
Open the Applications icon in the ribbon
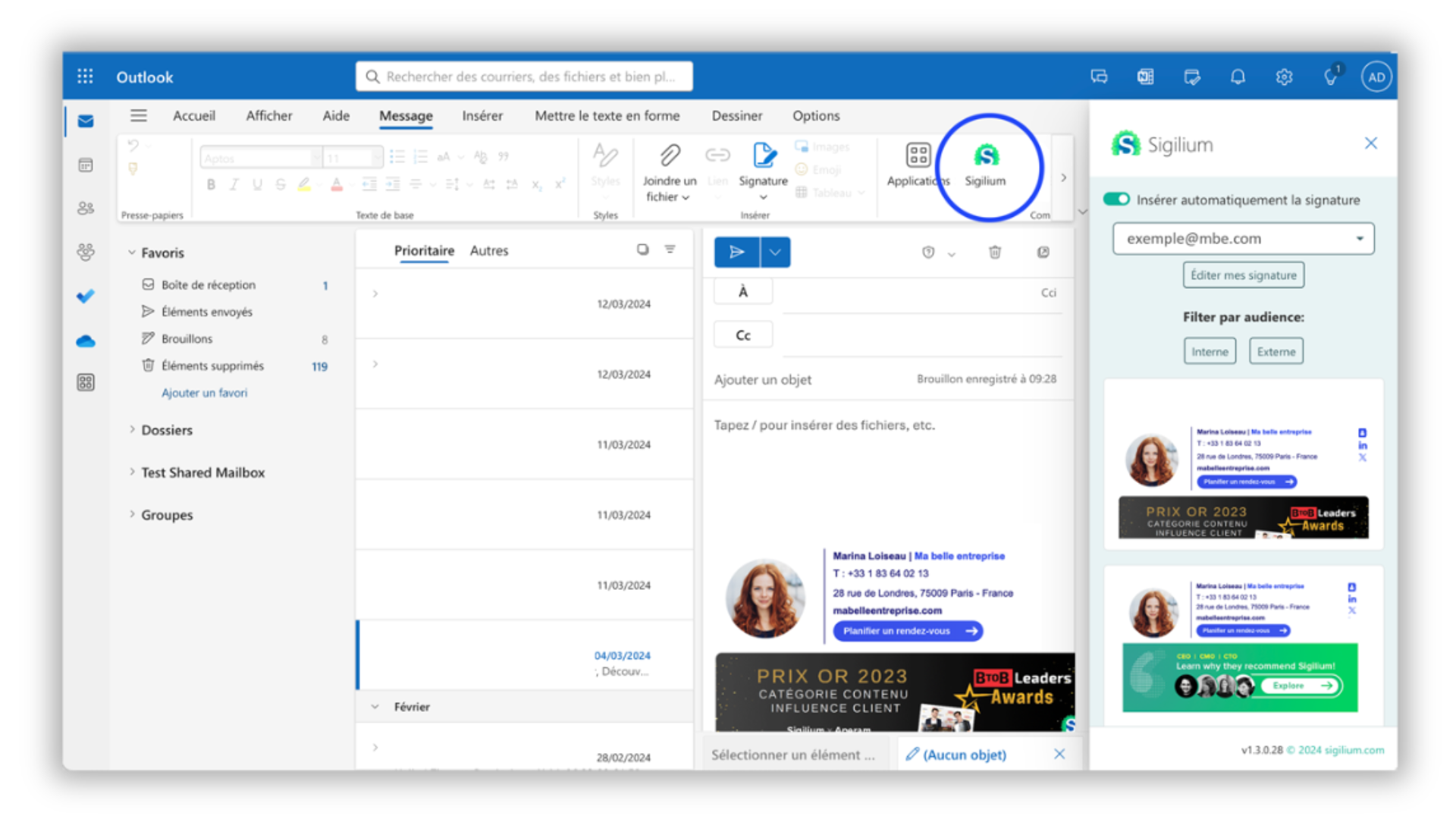918,155
